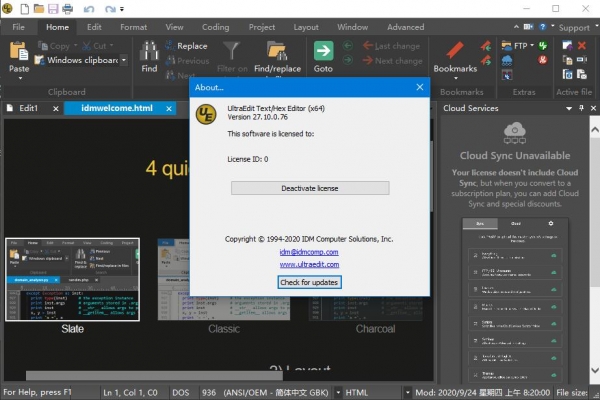600x400 pixels.
Task: Click the Copy button in Clipboard group
Action: (54, 46)
